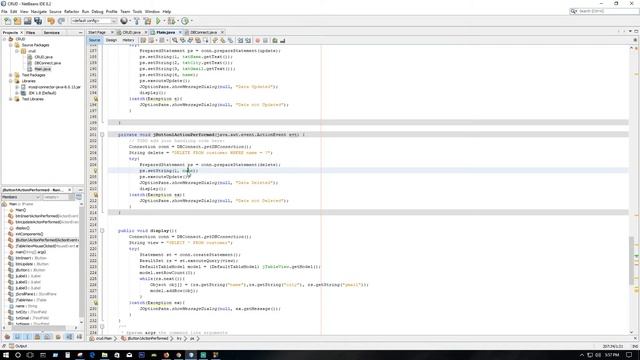Click the Clean and Build icon
640x360 pixels.
point(147,21)
